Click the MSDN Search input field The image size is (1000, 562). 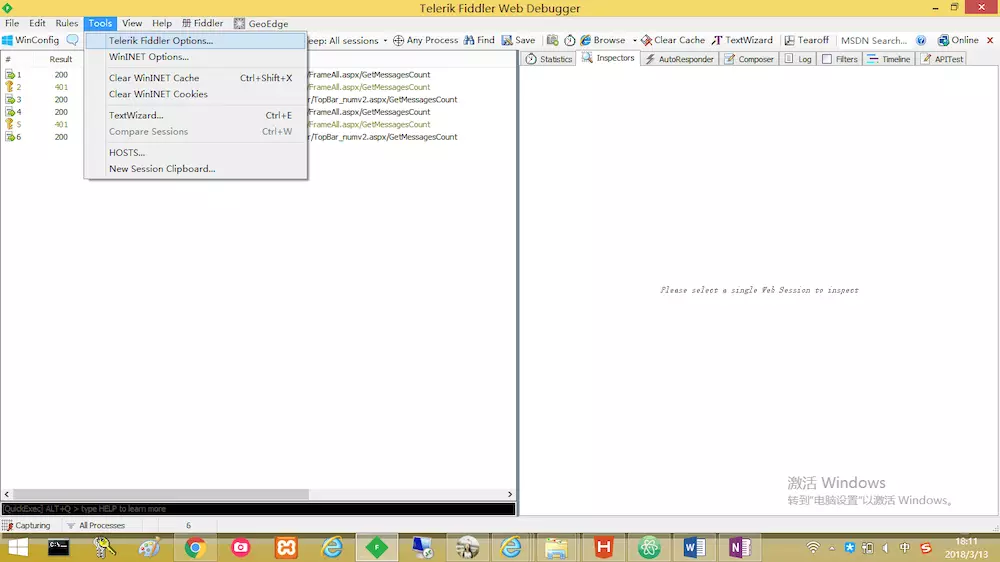(874, 40)
